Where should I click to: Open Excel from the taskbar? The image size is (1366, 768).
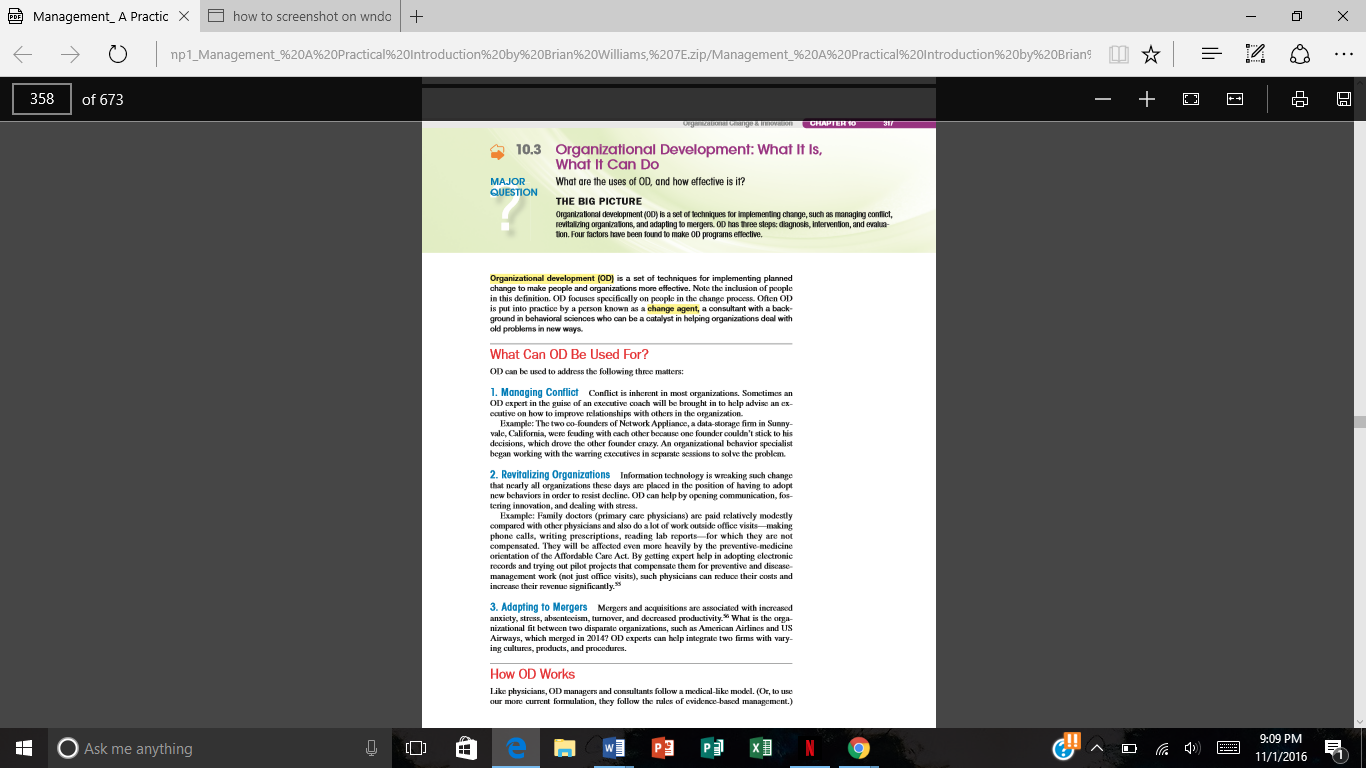761,748
